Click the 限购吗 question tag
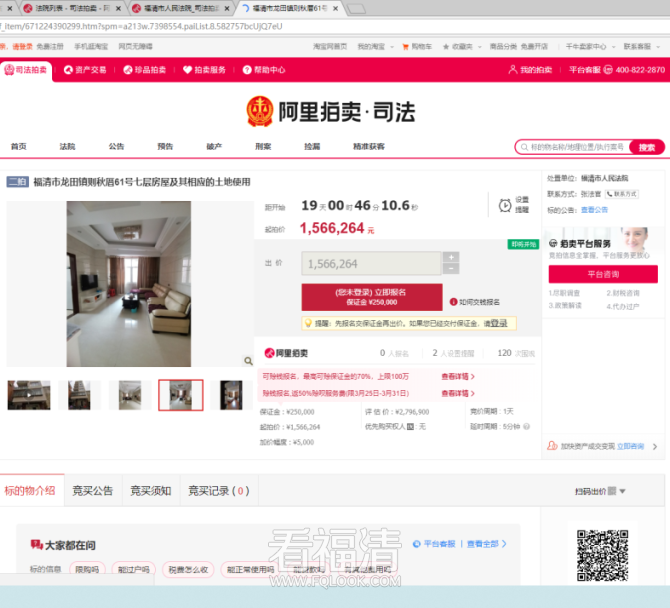The width and height of the screenshot is (670, 608). pos(87,570)
